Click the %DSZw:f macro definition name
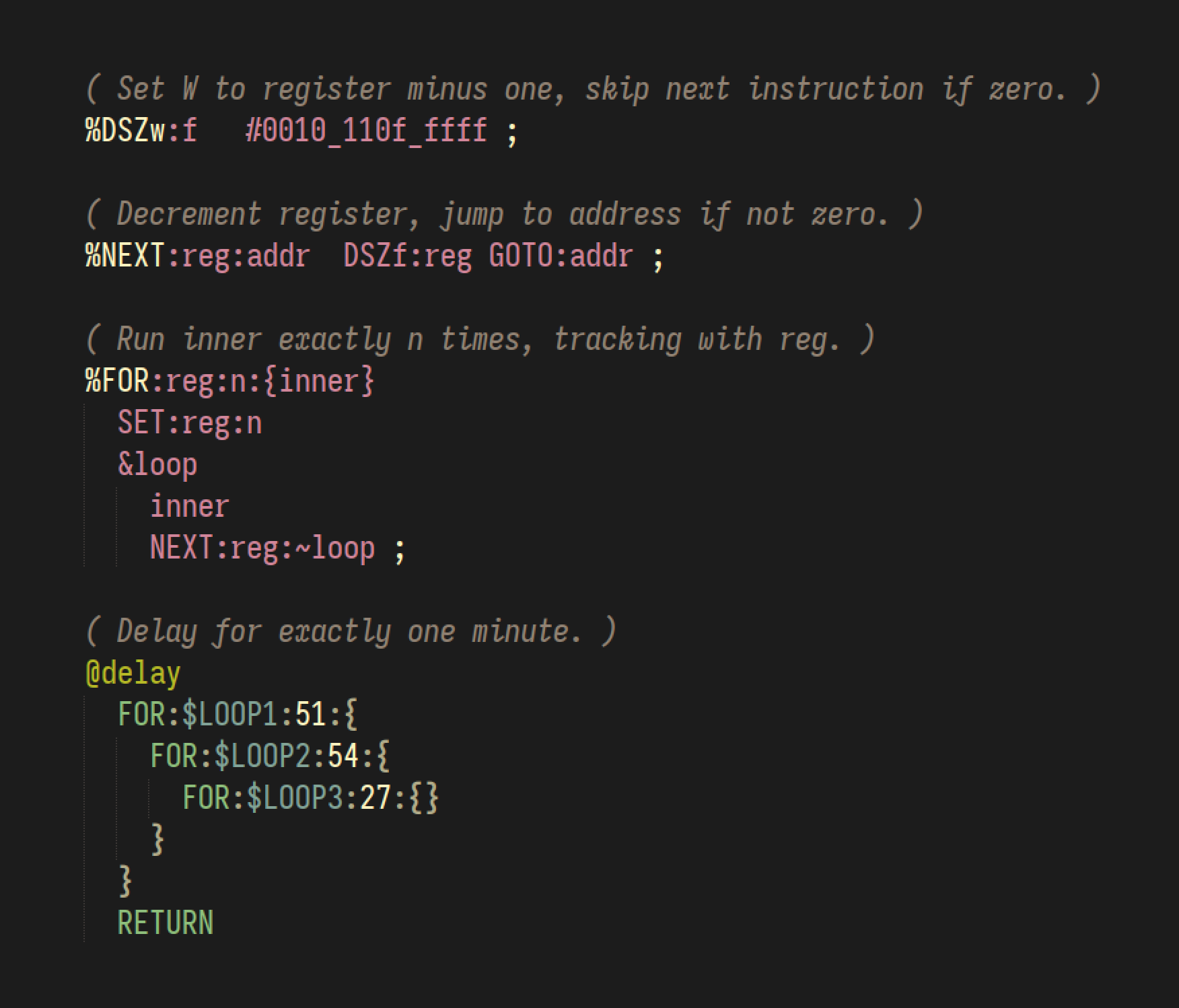Screen dimensions: 1179x1008 [141, 131]
